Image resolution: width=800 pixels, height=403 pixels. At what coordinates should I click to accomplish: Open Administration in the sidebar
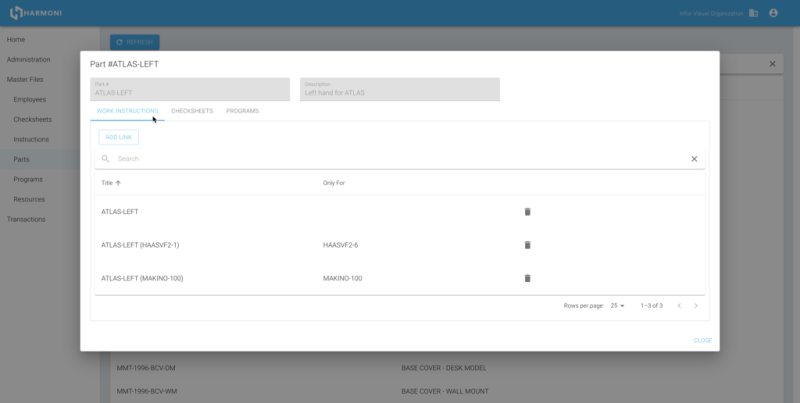click(x=28, y=59)
